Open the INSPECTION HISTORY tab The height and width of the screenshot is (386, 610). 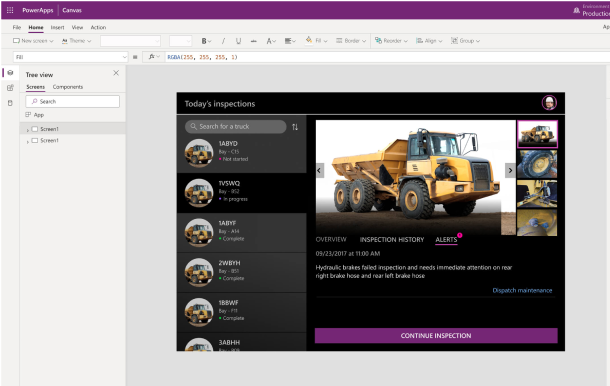[x=392, y=240]
